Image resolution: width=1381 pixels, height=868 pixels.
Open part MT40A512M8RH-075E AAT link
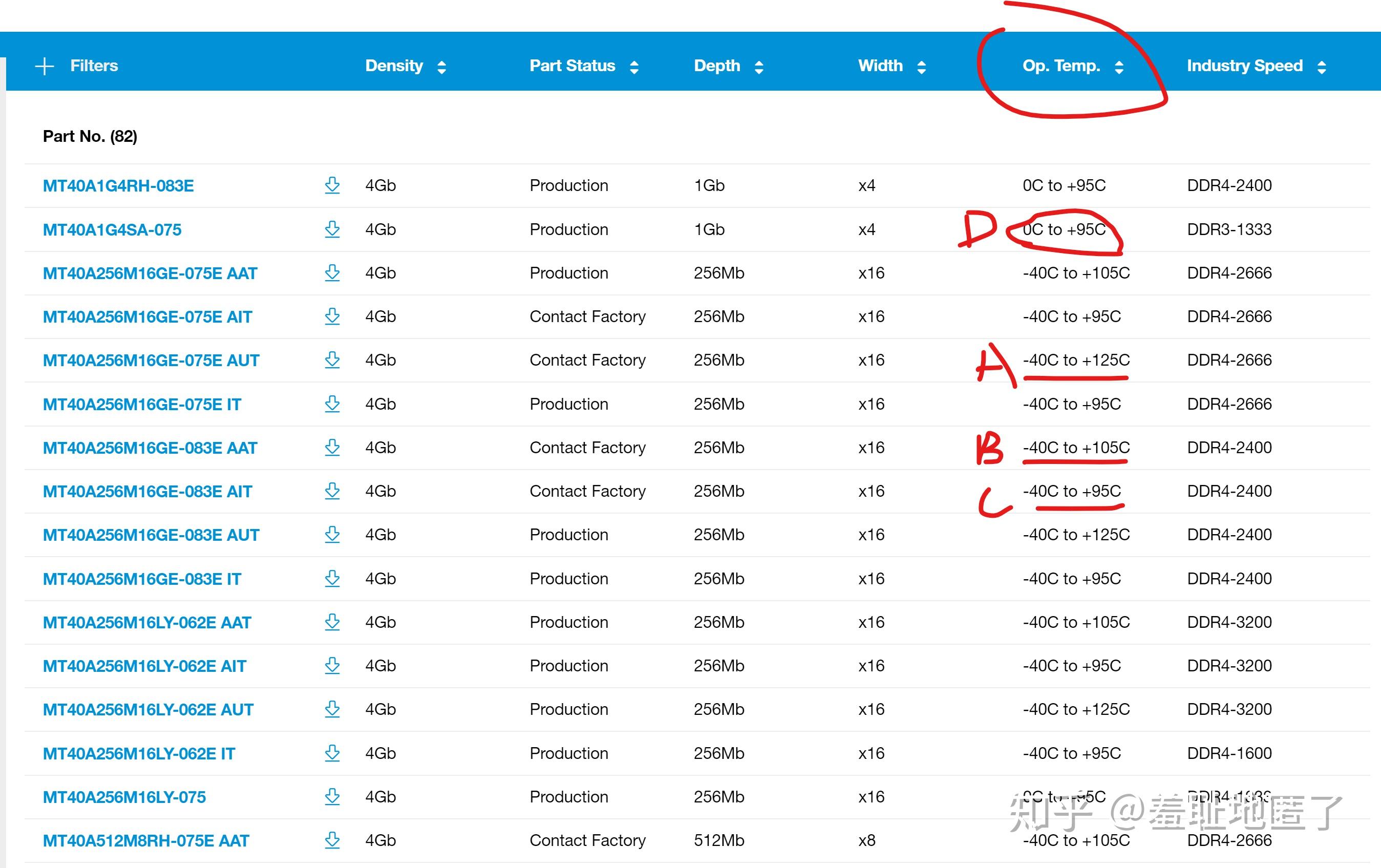pos(145,841)
